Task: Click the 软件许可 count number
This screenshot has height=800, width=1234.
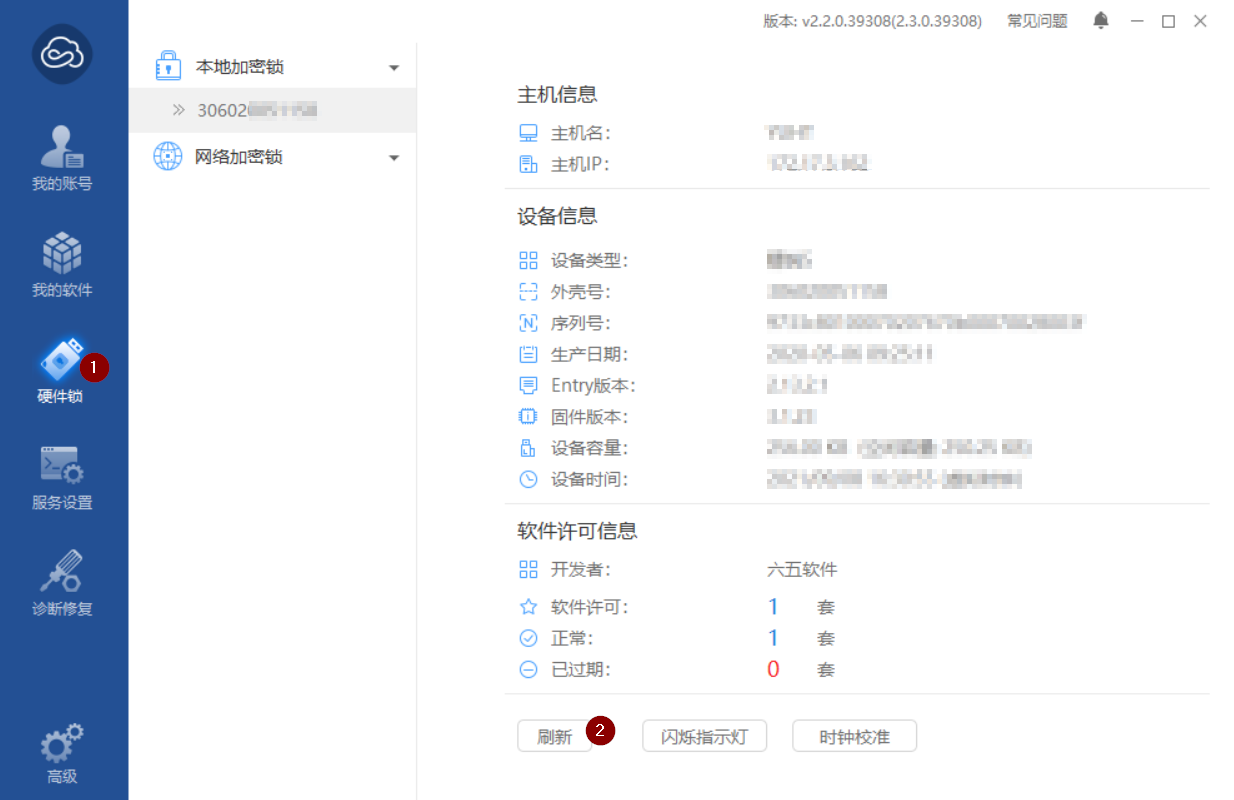Action: (773, 607)
